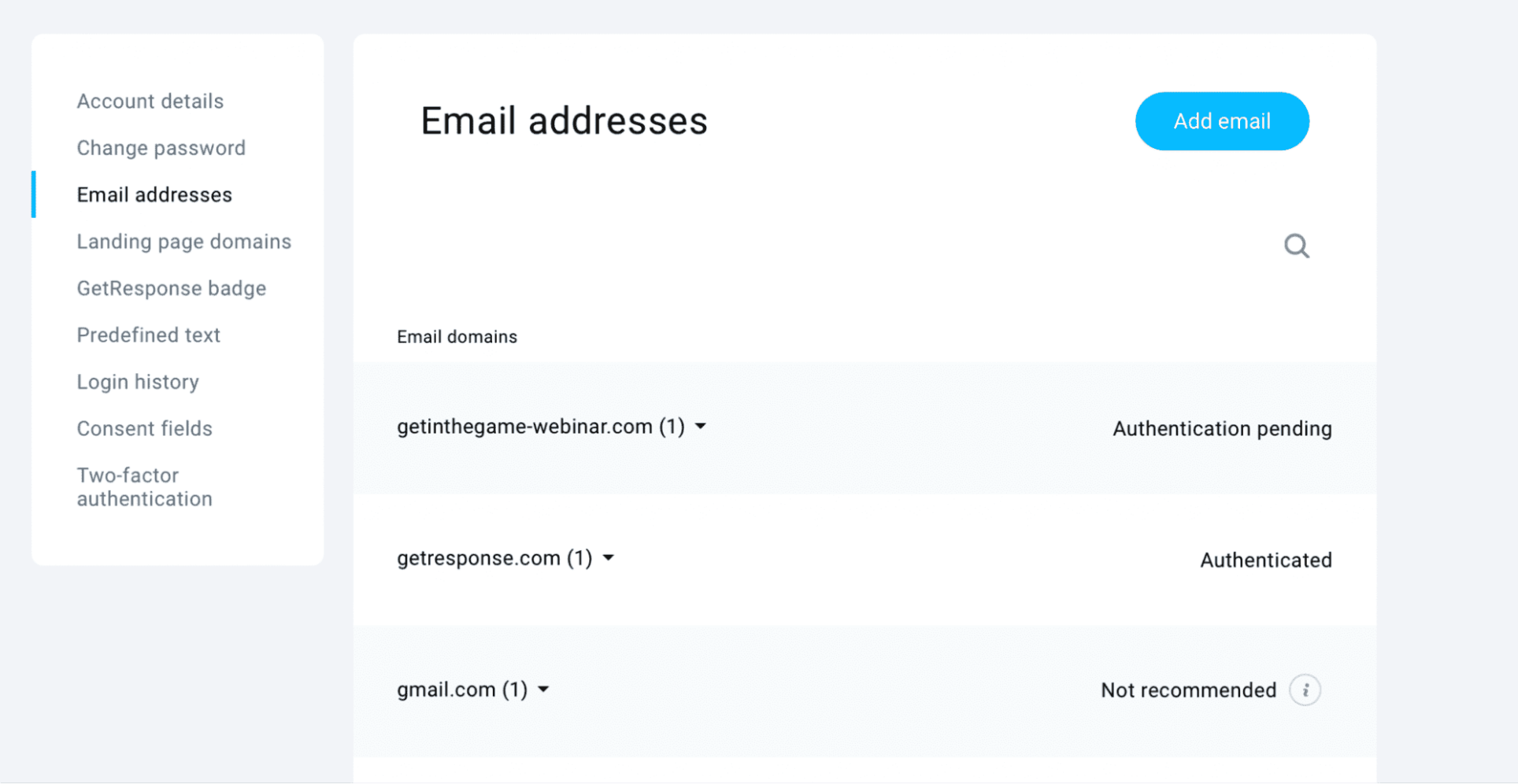
Task: Select the Email addresses menu item
Action: pyautogui.click(x=154, y=194)
